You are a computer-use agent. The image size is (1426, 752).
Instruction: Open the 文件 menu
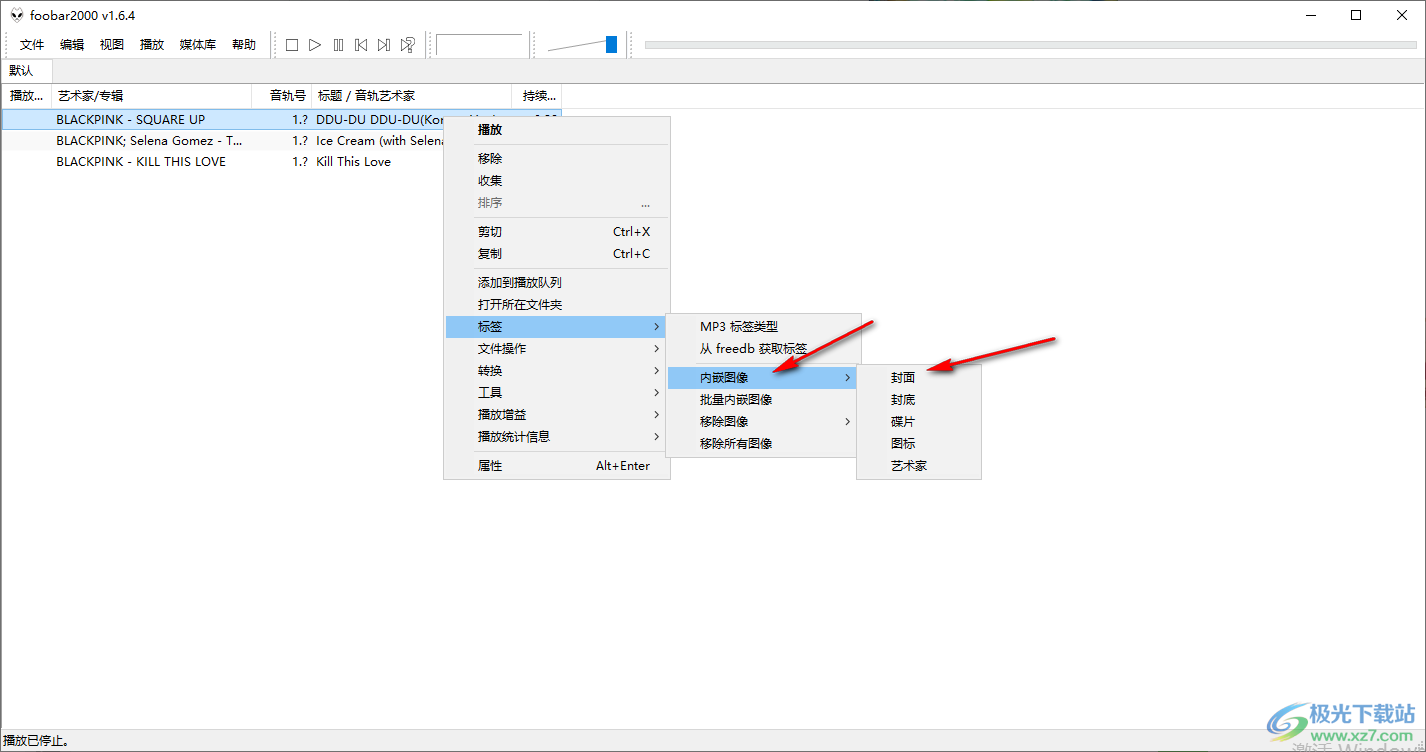32,45
